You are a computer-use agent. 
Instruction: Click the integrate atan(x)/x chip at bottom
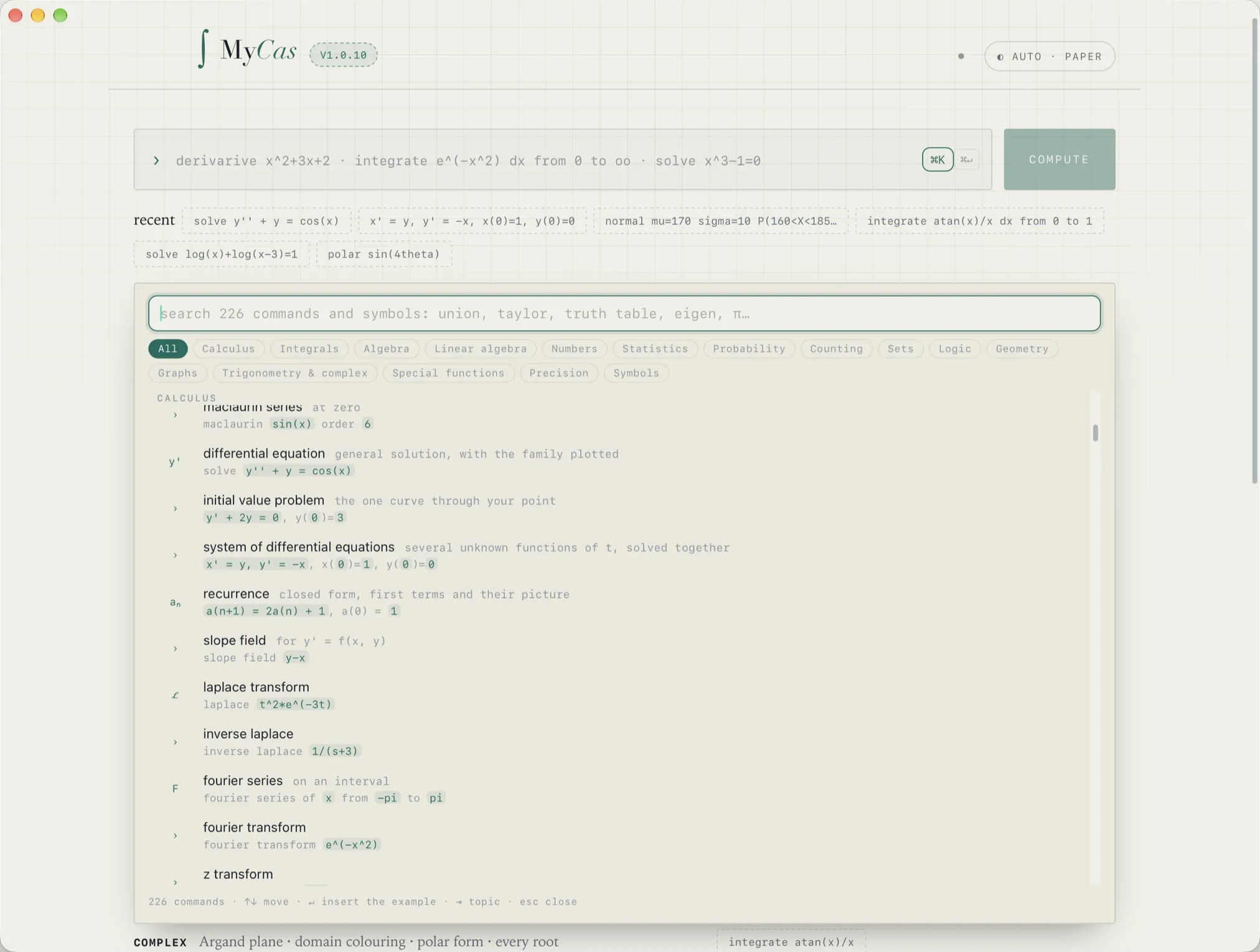[x=791, y=941]
